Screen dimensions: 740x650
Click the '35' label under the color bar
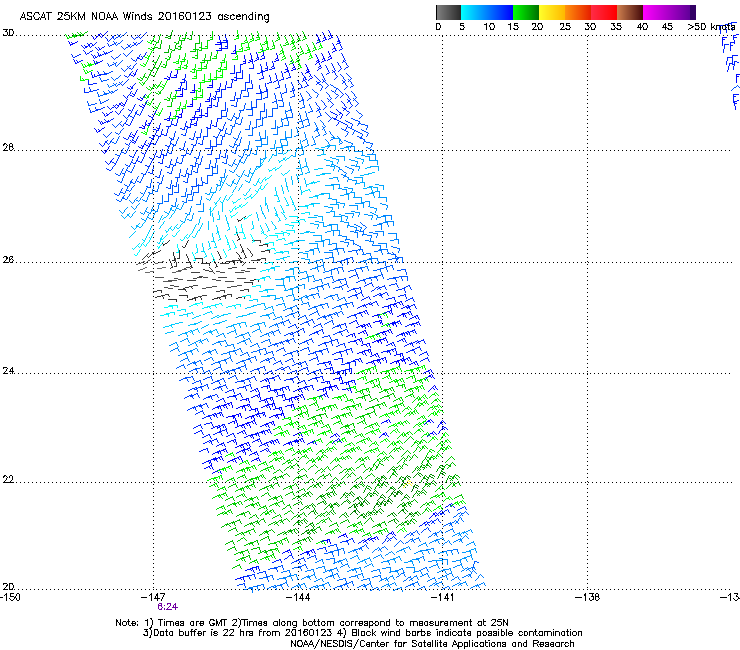coord(616,27)
